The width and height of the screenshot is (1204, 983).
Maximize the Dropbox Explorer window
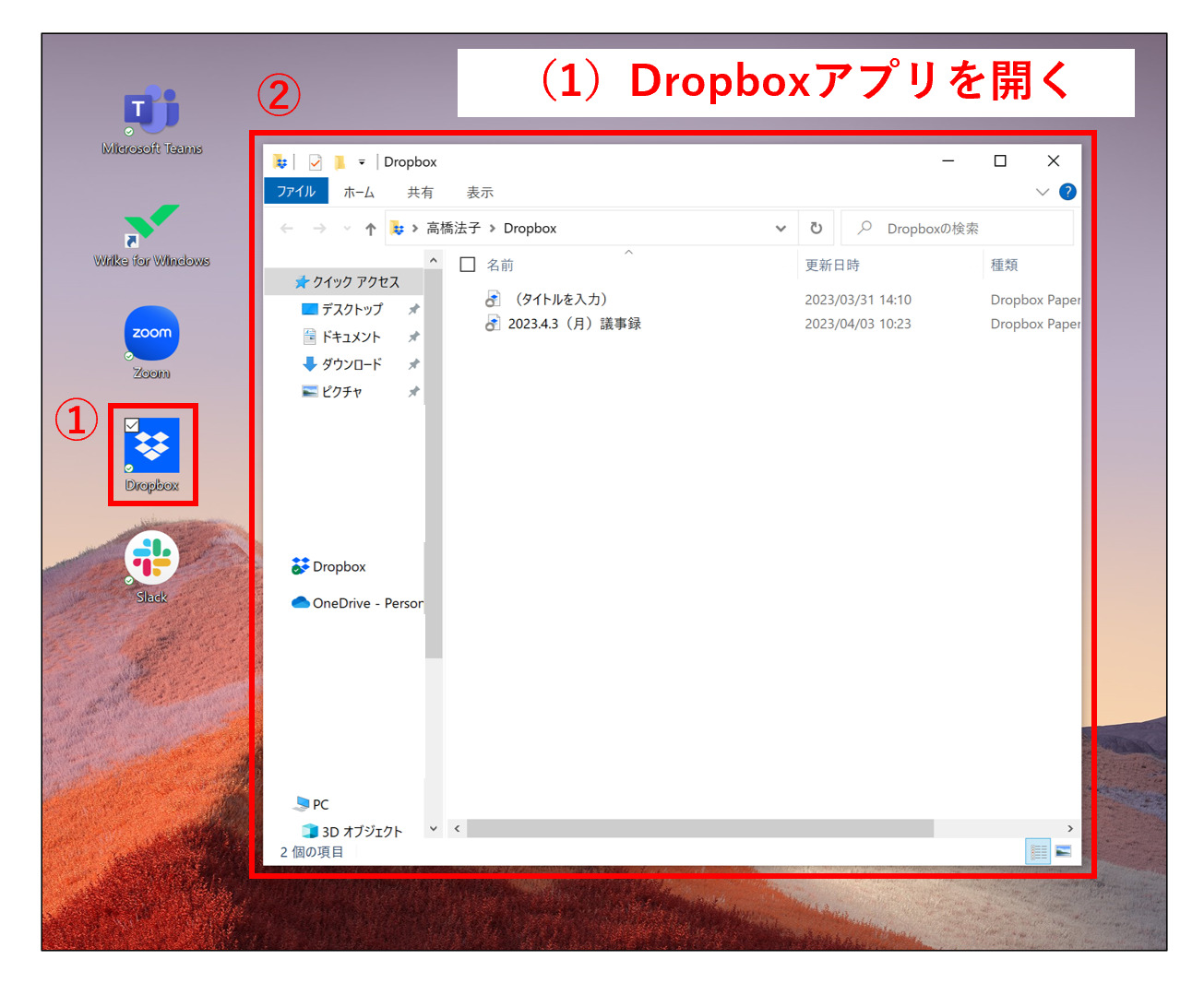coord(1000,161)
